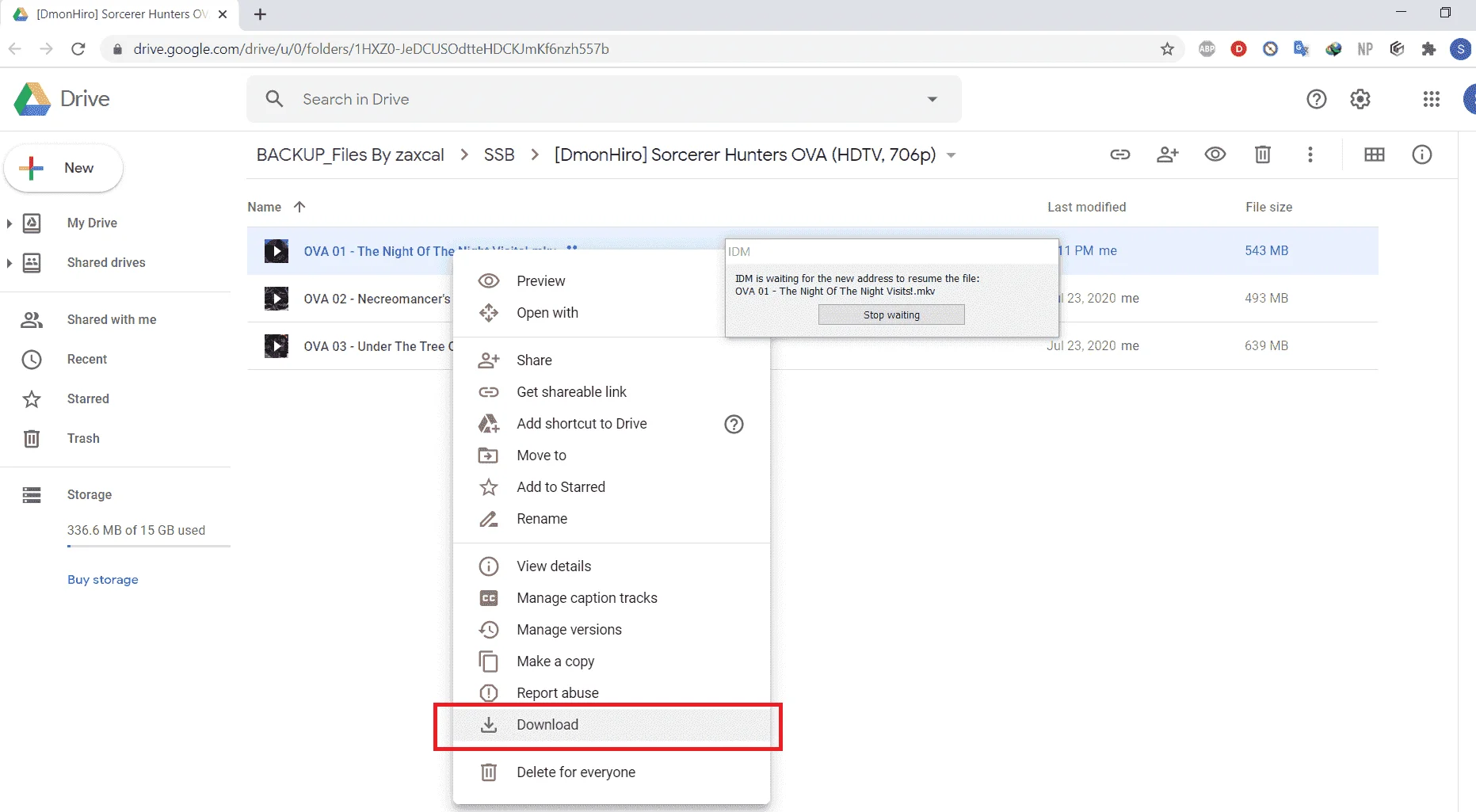Viewport: 1476px width, 812px height.
Task: Click the get link icon in folder toolbar
Action: click(1119, 154)
